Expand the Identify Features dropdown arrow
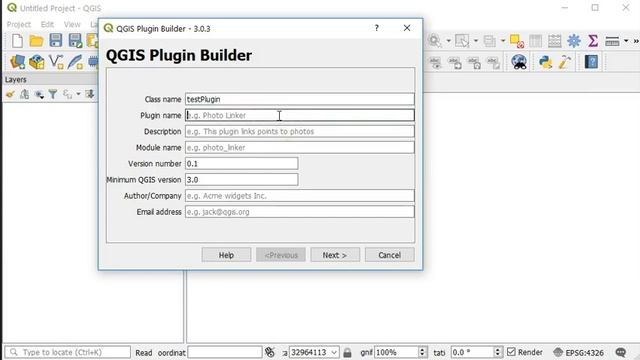640x360 pixels. tap(448, 41)
